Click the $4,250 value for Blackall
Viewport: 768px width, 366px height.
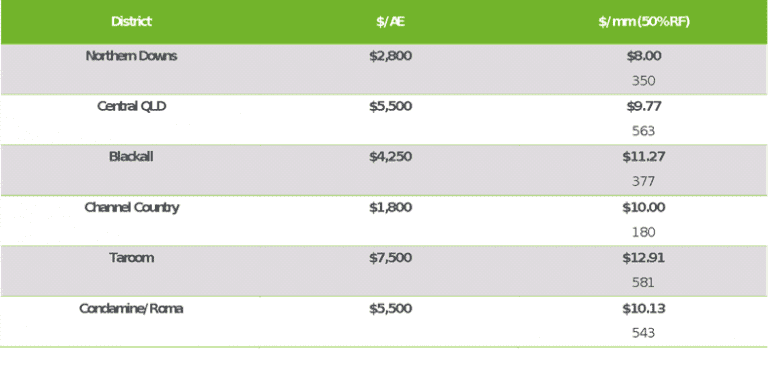point(390,157)
